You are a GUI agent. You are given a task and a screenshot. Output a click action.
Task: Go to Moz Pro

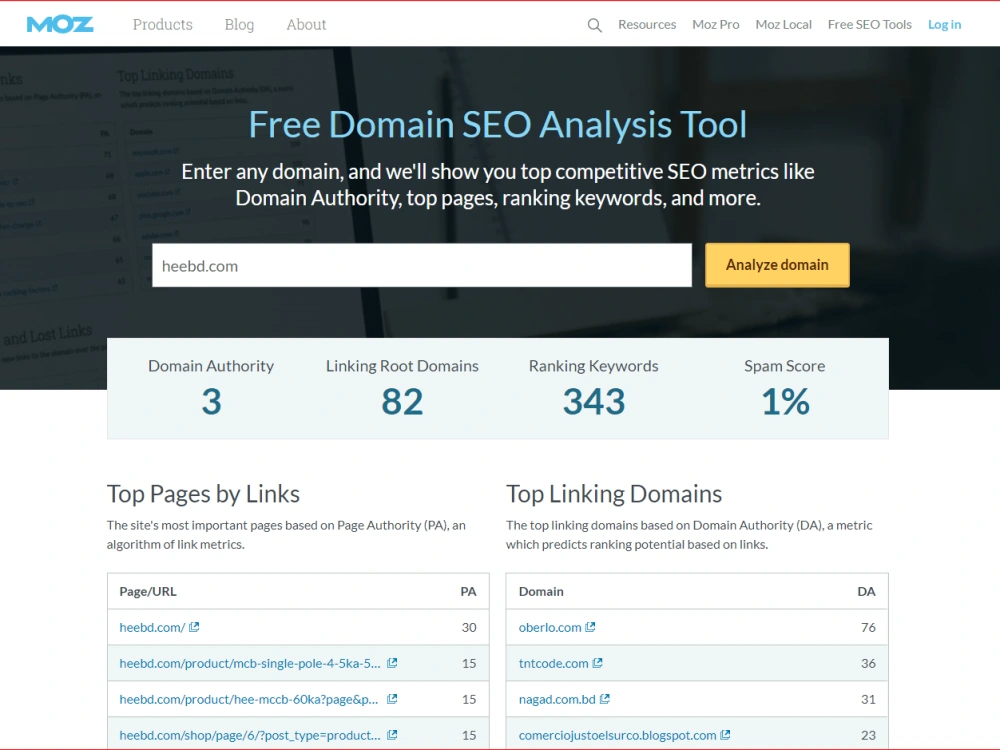coord(716,24)
